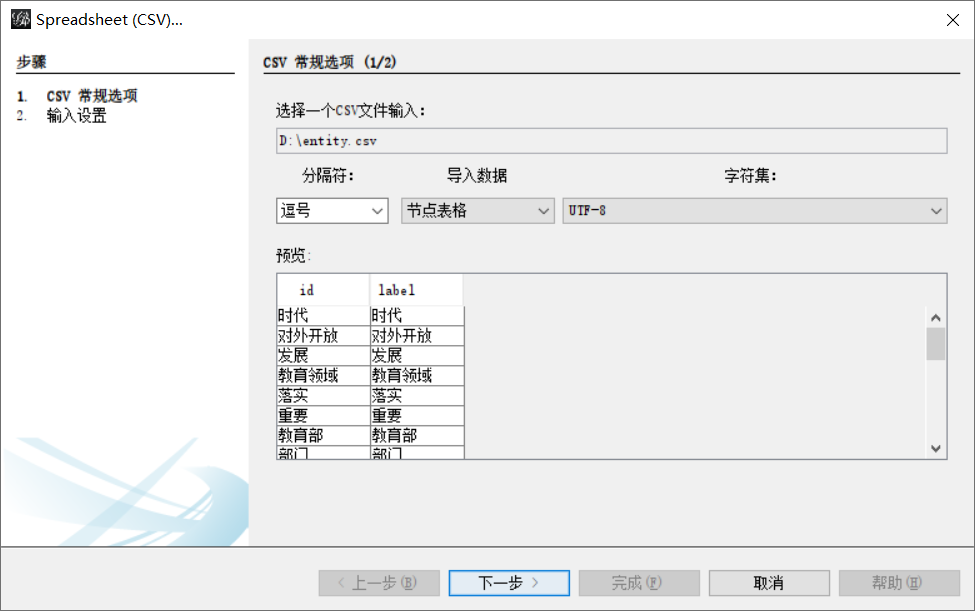Click the 预览 label
Viewport: 975px width, 611px height.
tap(293, 255)
